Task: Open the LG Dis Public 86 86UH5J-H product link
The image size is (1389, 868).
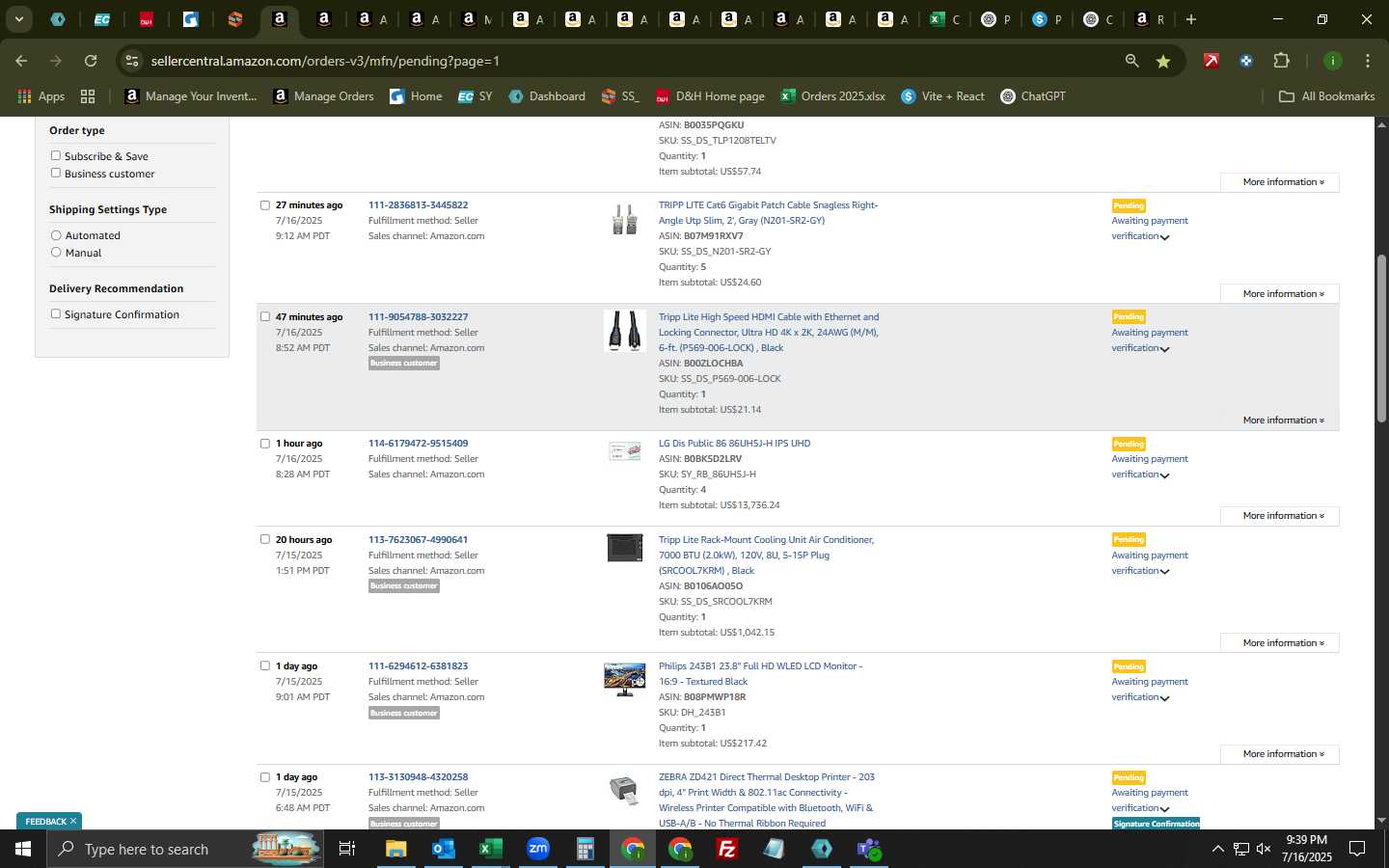Action: point(734,444)
